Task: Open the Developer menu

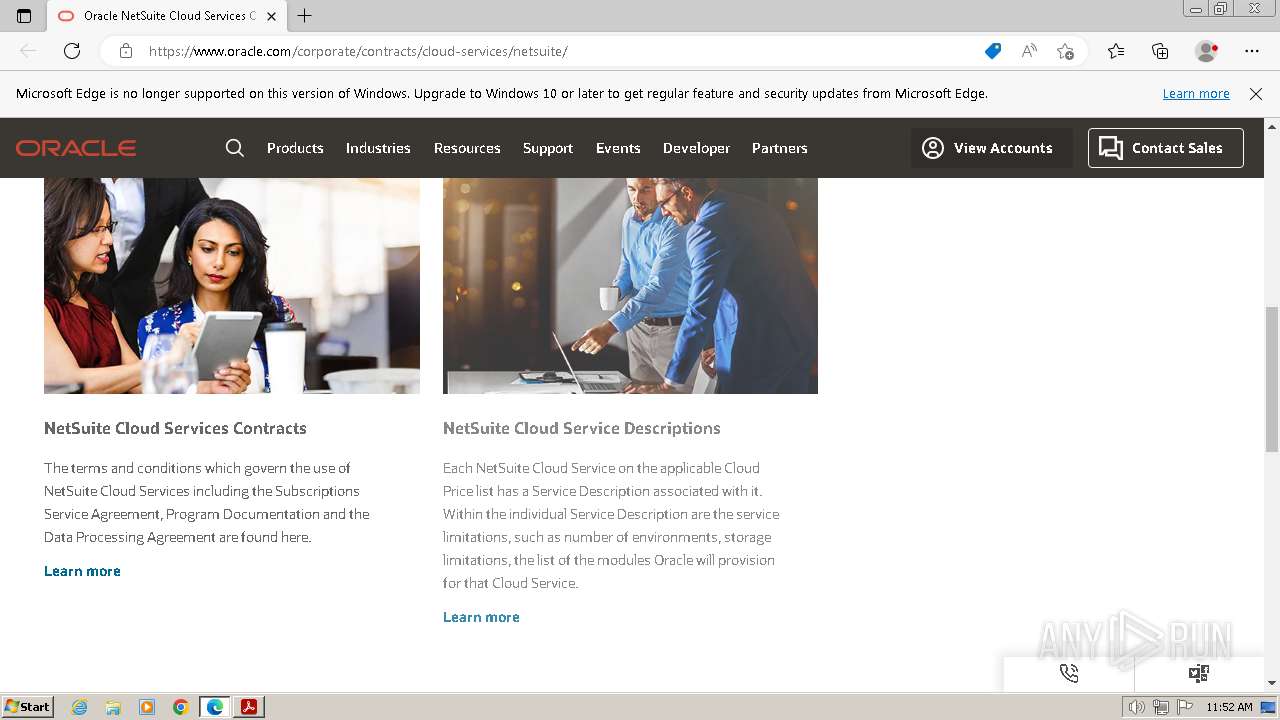Action: (696, 148)
